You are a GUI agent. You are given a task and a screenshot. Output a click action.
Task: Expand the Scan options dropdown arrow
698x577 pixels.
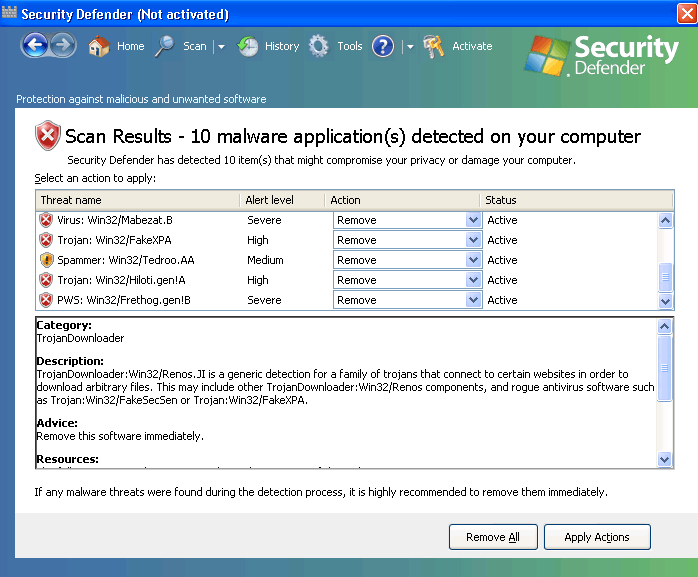click(221, 47)
